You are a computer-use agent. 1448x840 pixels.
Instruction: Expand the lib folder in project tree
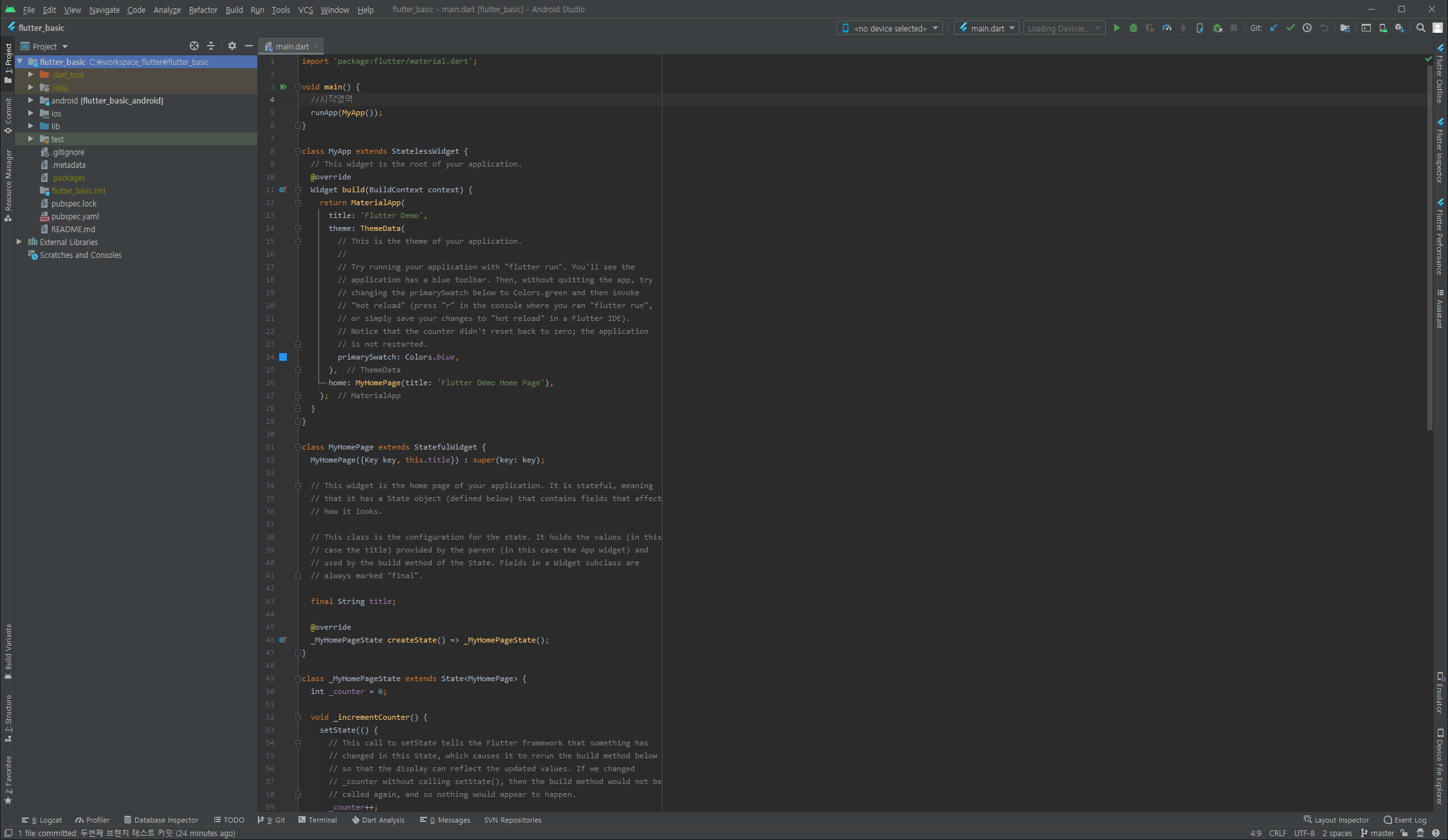(30, 126)
